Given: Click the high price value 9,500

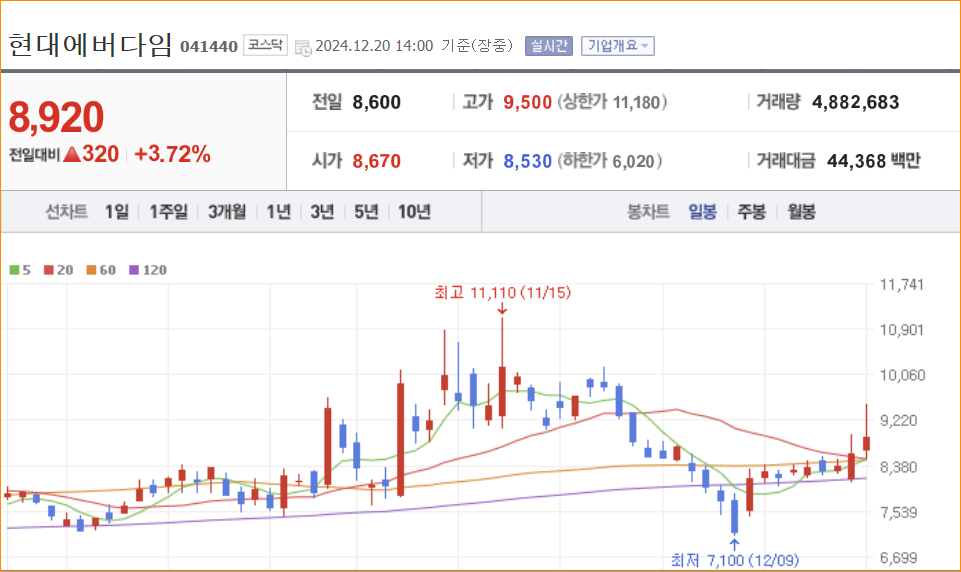Looking at the screenshot, I should point(527,102).
